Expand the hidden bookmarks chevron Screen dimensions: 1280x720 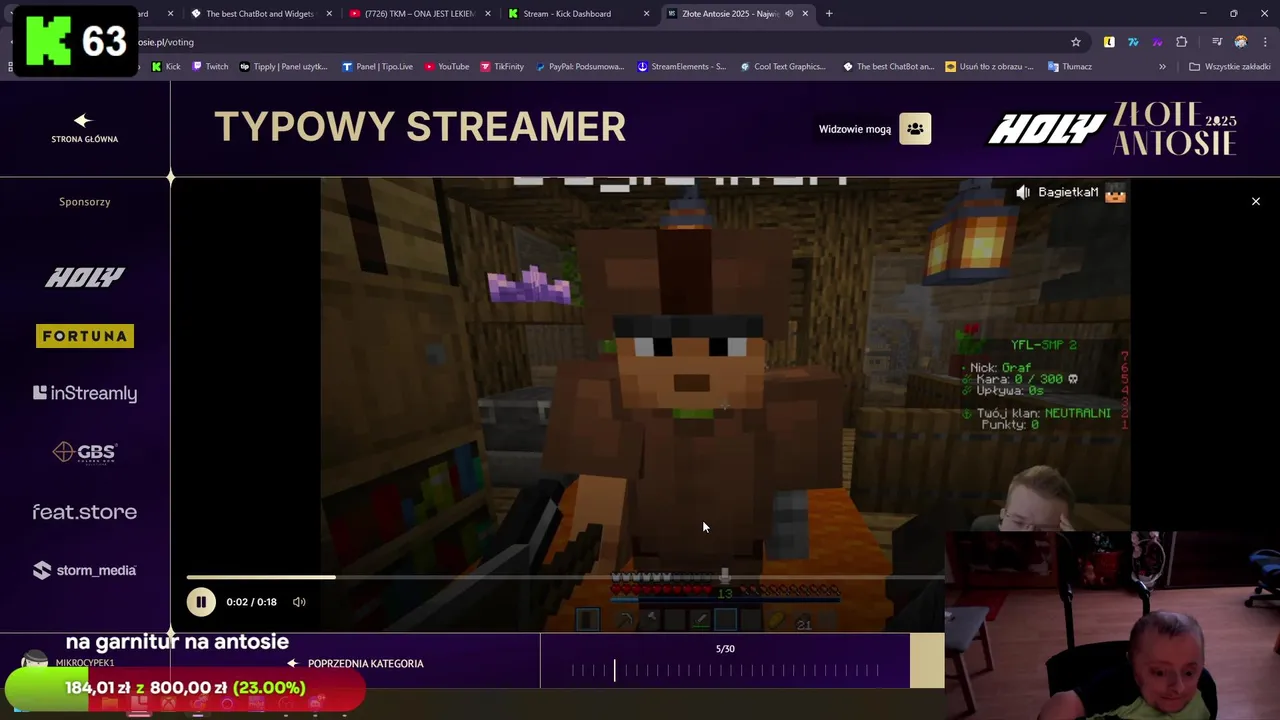pyautogui.click(x=1162, y=67)
